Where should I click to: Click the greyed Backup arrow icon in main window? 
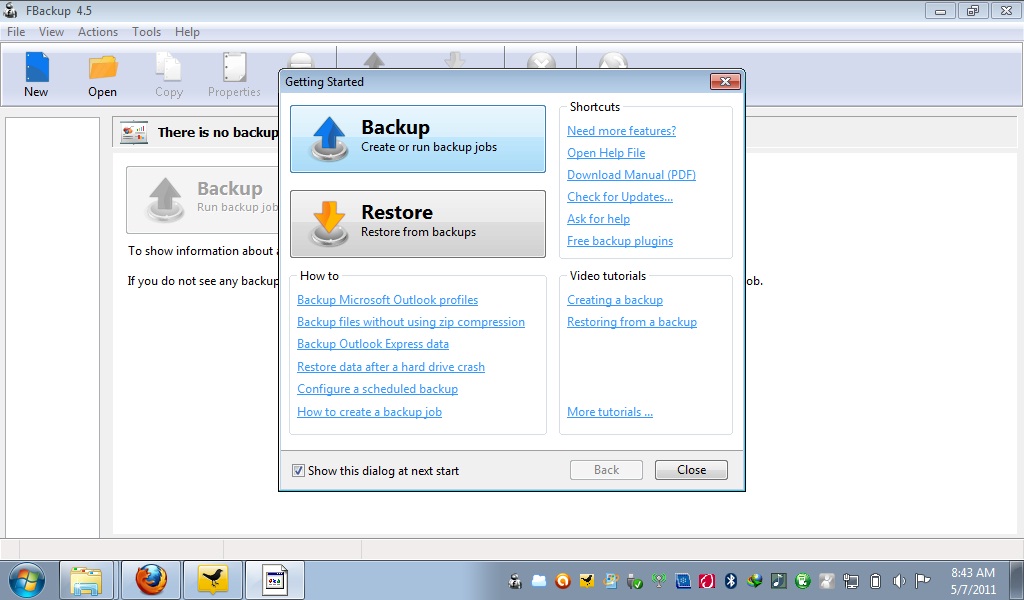[x=165, y=200]
